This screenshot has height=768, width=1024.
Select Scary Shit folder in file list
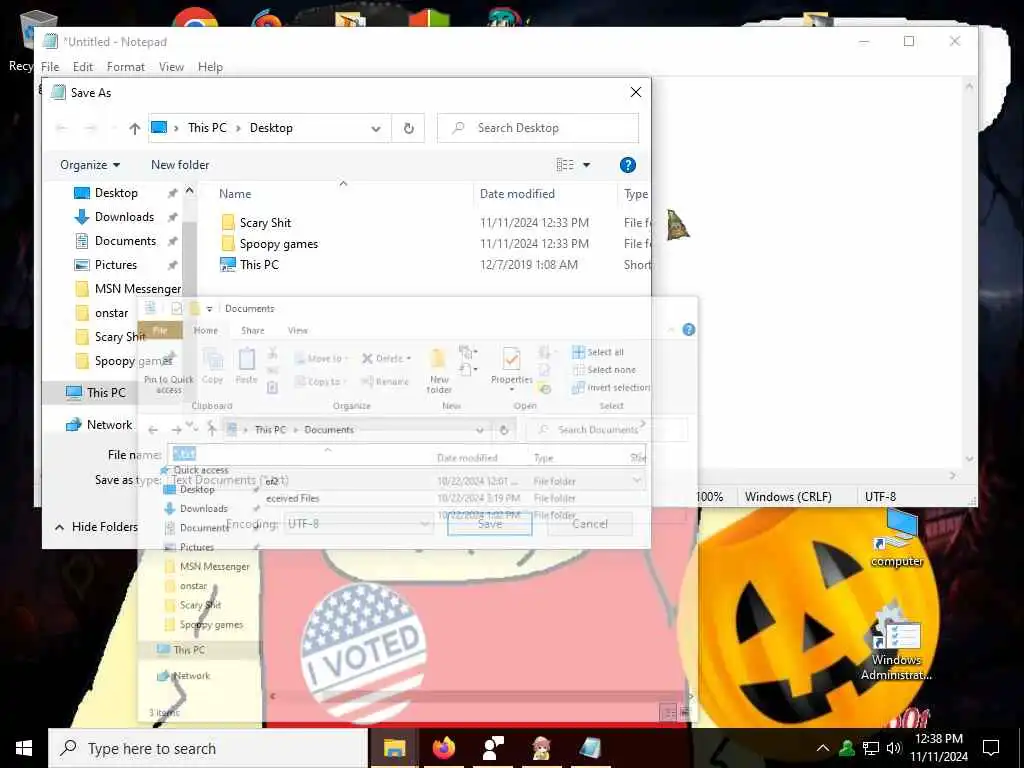point(265,223)
